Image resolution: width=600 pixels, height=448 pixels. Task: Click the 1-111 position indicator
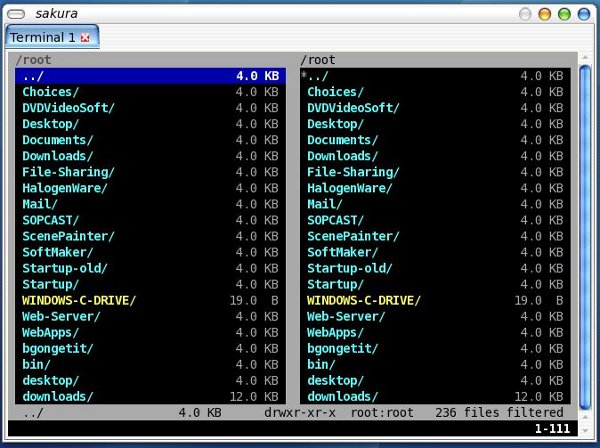click(552, 428)
